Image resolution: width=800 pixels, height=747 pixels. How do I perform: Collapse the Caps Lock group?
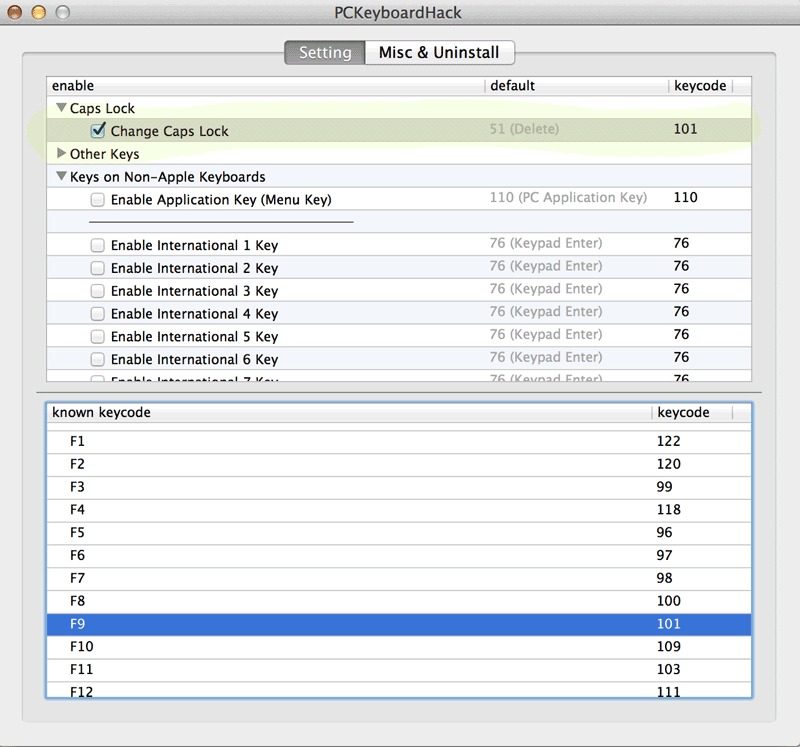61,108
